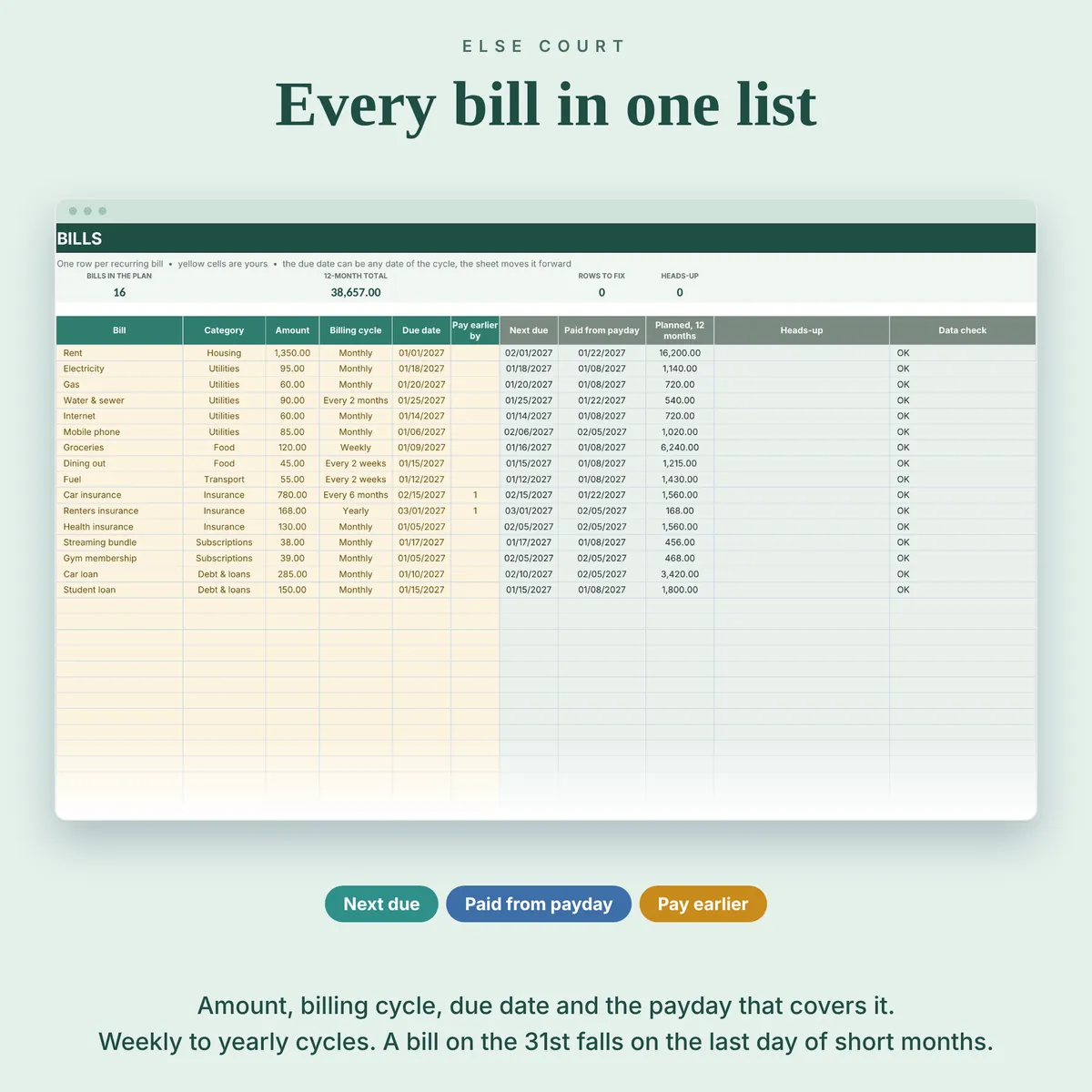Select the Bill column header
The height and width of the screenshot is (1092, 1092).
(119, 330)
